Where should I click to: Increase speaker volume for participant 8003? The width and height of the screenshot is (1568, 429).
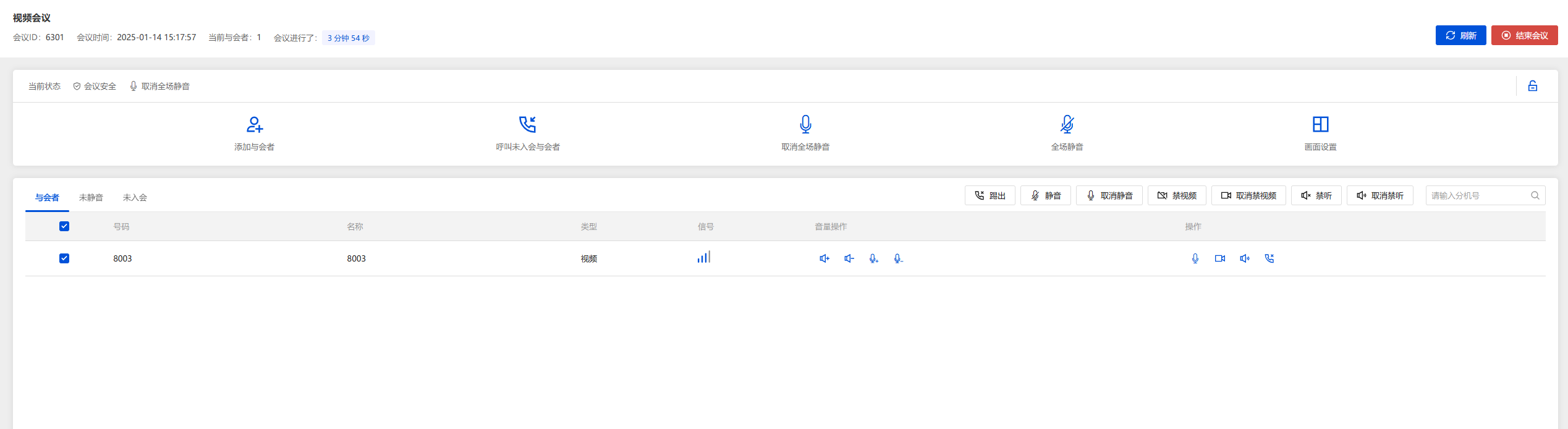[x=824, y=258]
